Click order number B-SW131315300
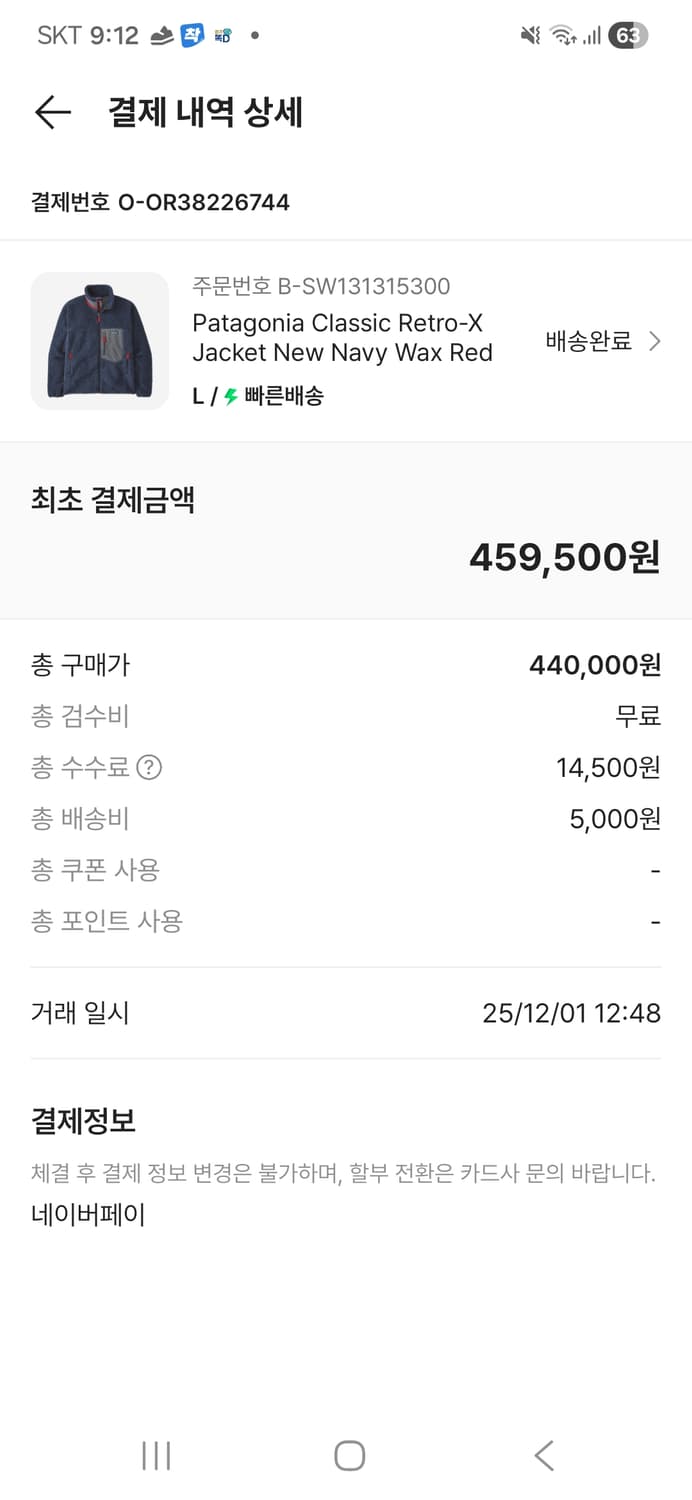Viewport: 692px width, 1500px height. coord(322,286)
